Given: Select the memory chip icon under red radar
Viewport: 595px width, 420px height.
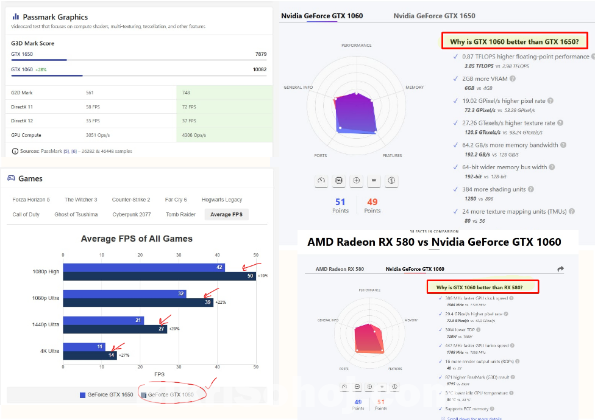Looking at the screenshot, I should click(x=357, y=387).
